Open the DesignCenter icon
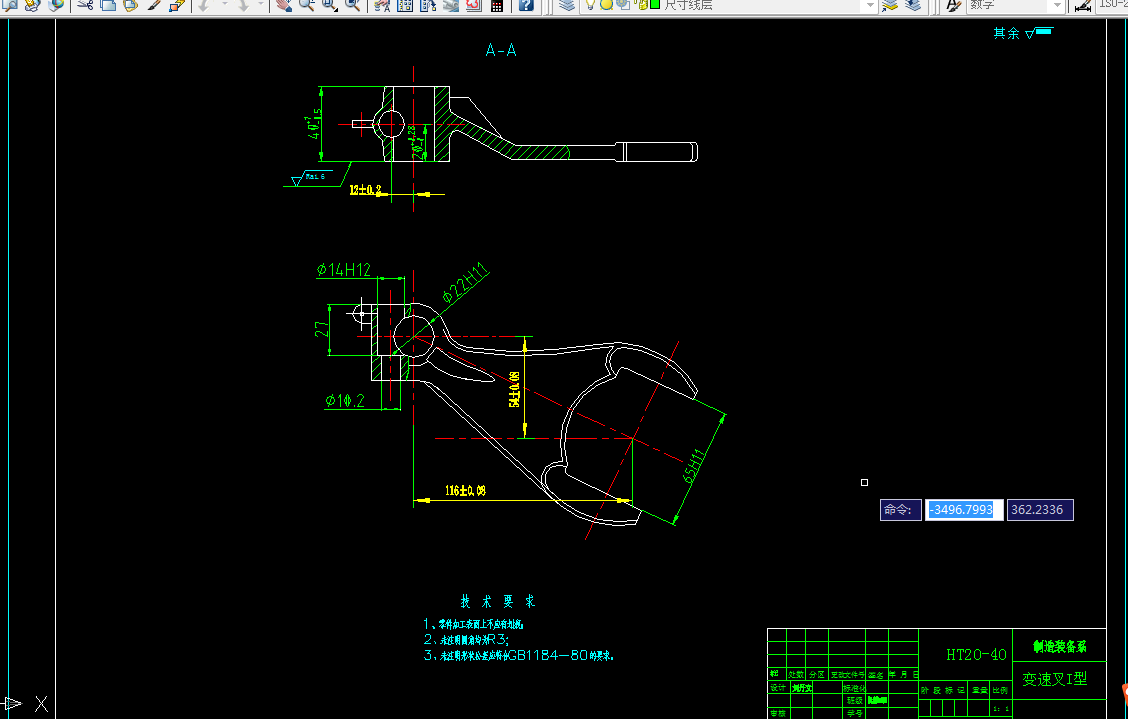 pos(405,4)
